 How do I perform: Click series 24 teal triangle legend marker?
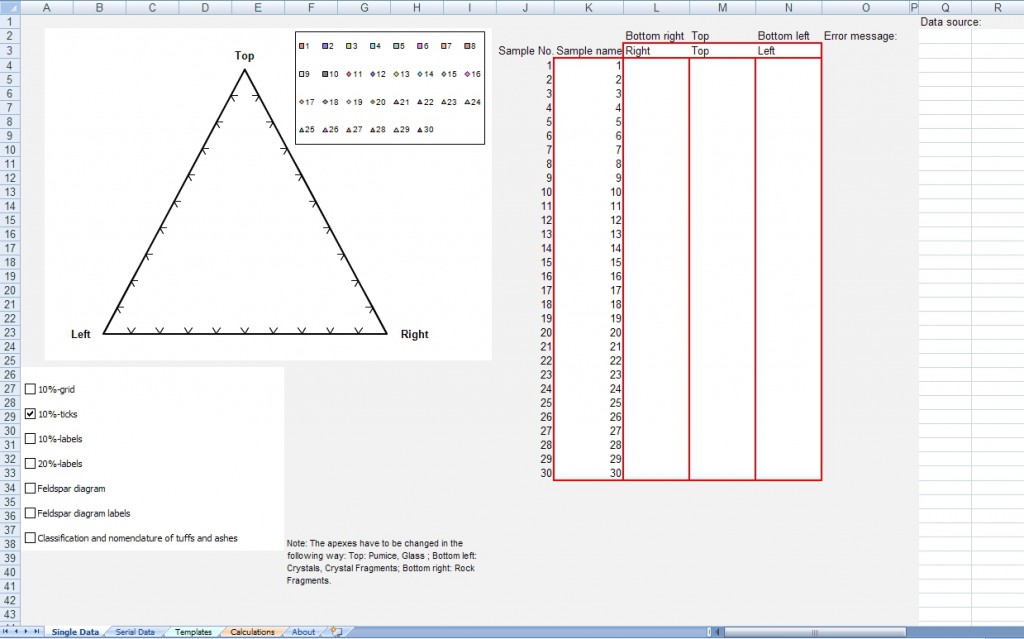tap(467, 101)
